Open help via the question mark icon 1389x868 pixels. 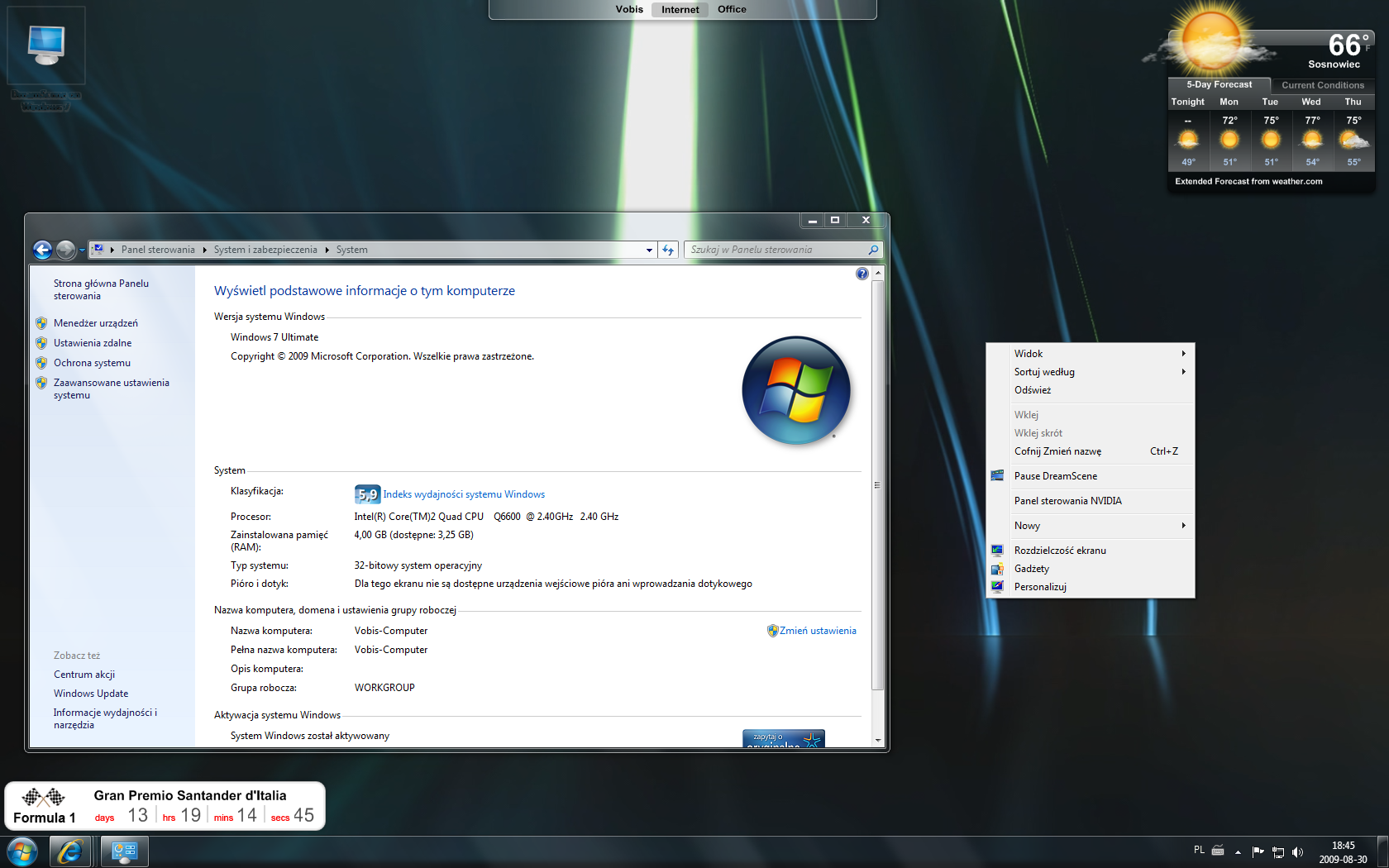coord(862,274)
